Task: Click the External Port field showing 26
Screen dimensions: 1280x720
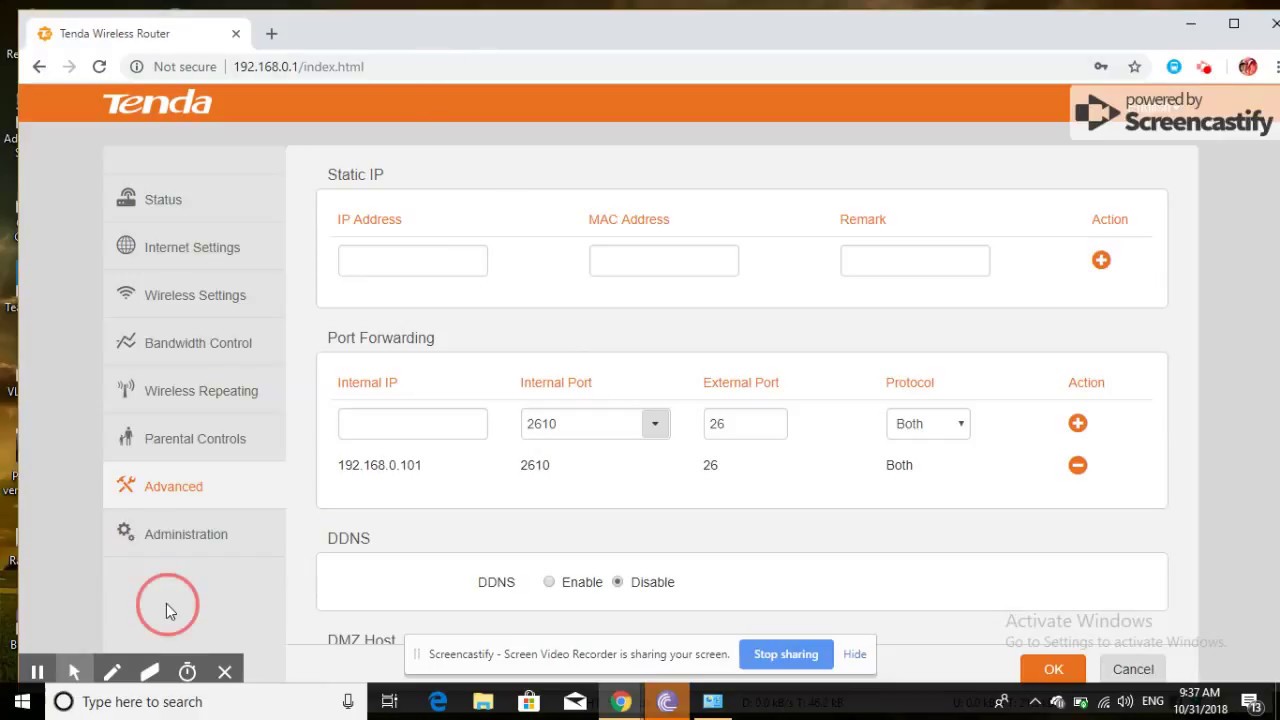Action: pos(745,424)
